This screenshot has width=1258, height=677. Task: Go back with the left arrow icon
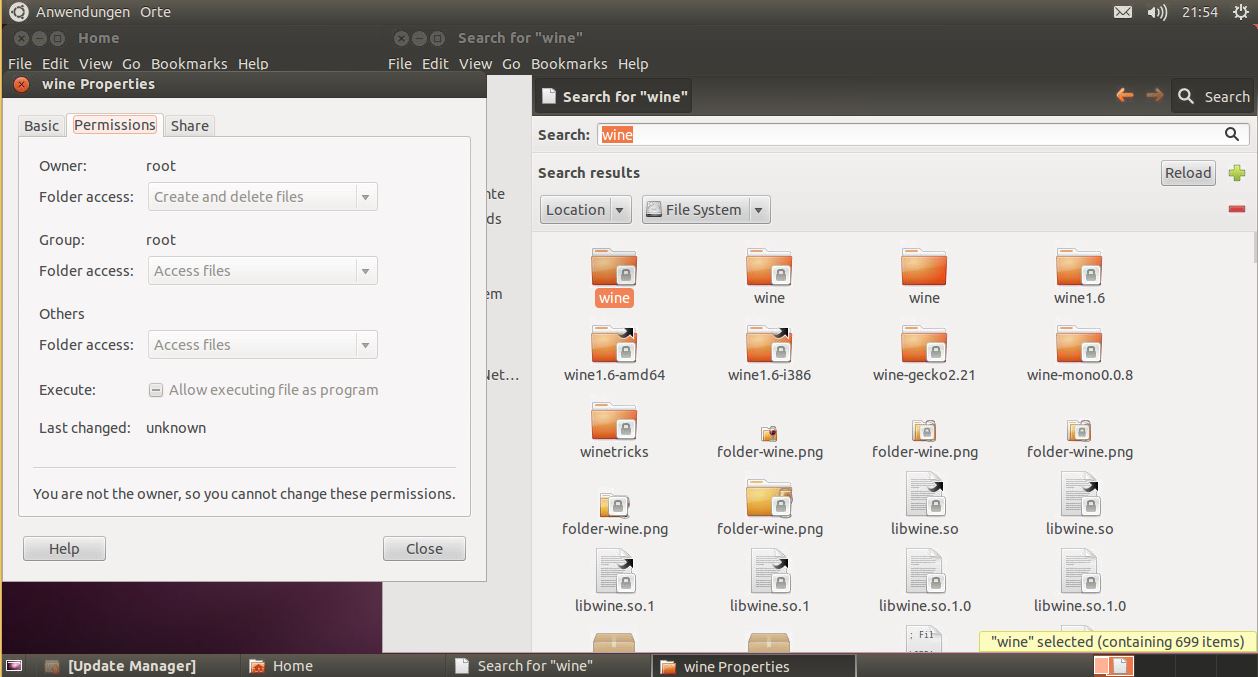[1125, 96]
